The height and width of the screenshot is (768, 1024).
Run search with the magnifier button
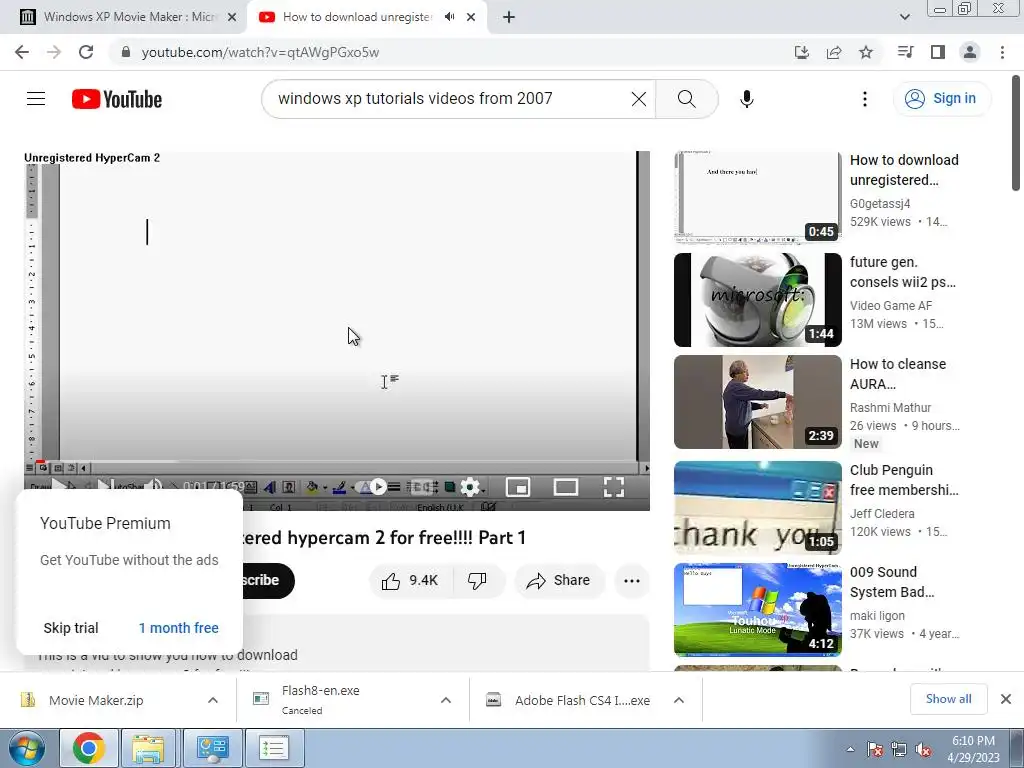686,99
